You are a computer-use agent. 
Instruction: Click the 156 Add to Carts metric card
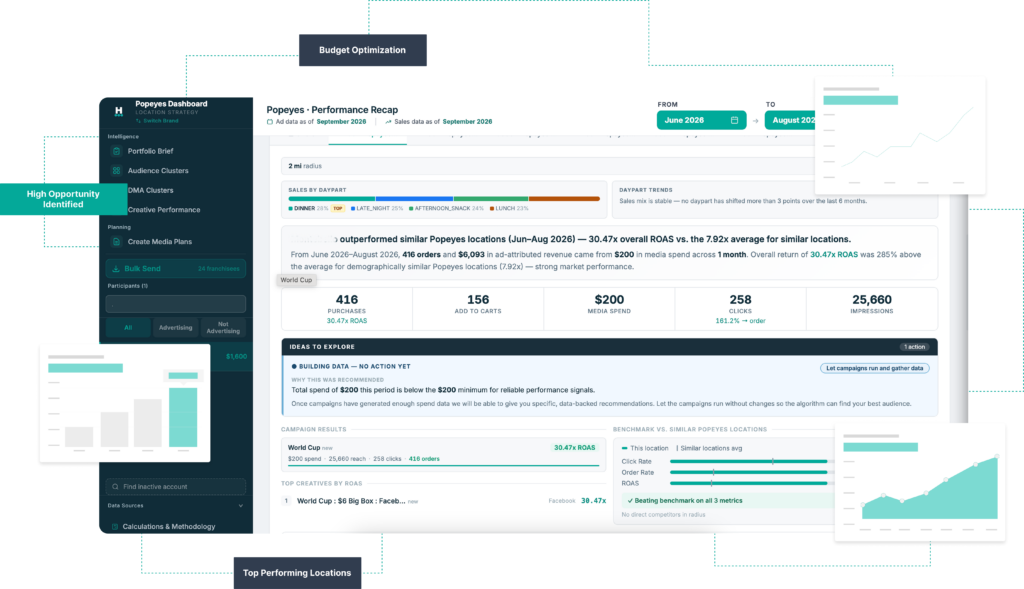[x=478, y=309]
